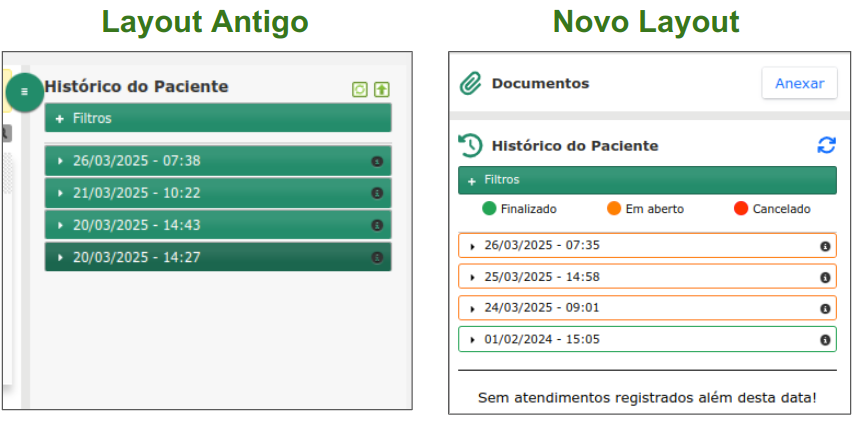Expand the 01/02/2024 - 15:05 entry
Image resolution: width=859 pixels, height=421 pixels.
tap(648, 339)
